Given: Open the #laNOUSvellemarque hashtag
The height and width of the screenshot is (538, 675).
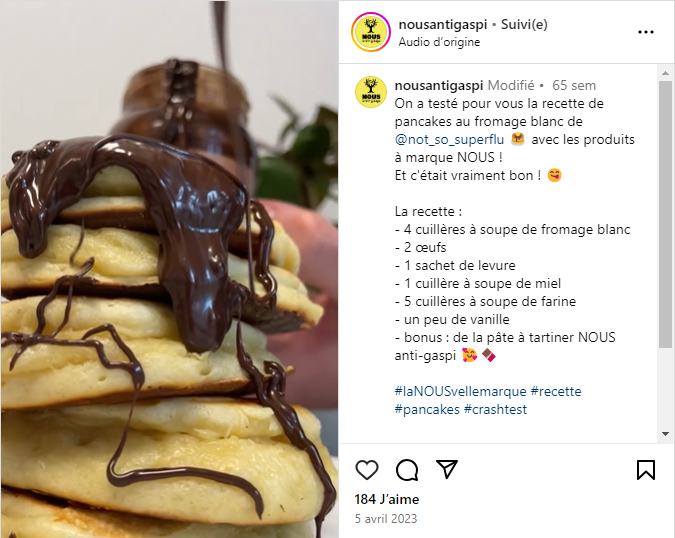Looking at the screenshot, I should 460,391.
